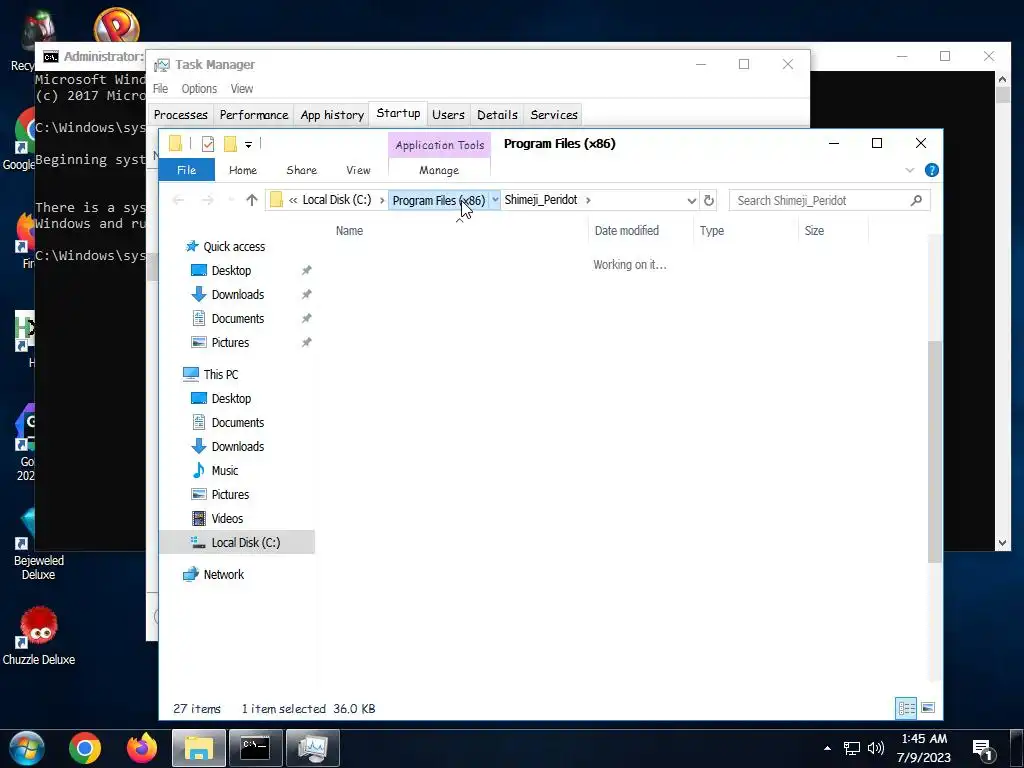Open Task Manager File menu
Image resolution: width=1024 pixels, height=768 pixels.
click(x=161, y=88)
